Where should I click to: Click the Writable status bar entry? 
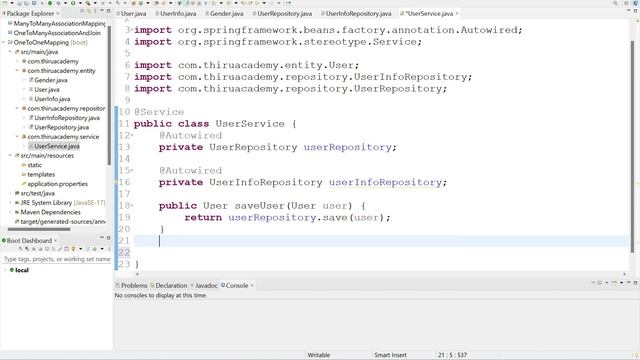click(x=318, y=355)
